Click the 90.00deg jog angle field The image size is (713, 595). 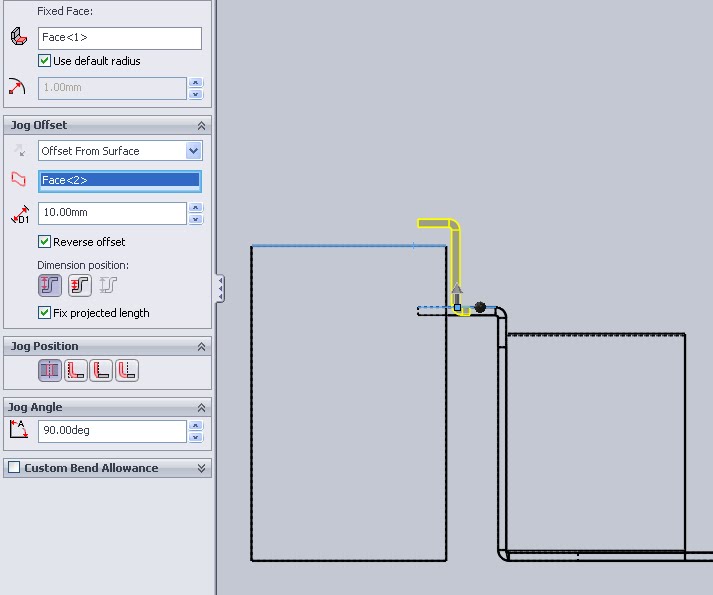click(x=112, y=431)
